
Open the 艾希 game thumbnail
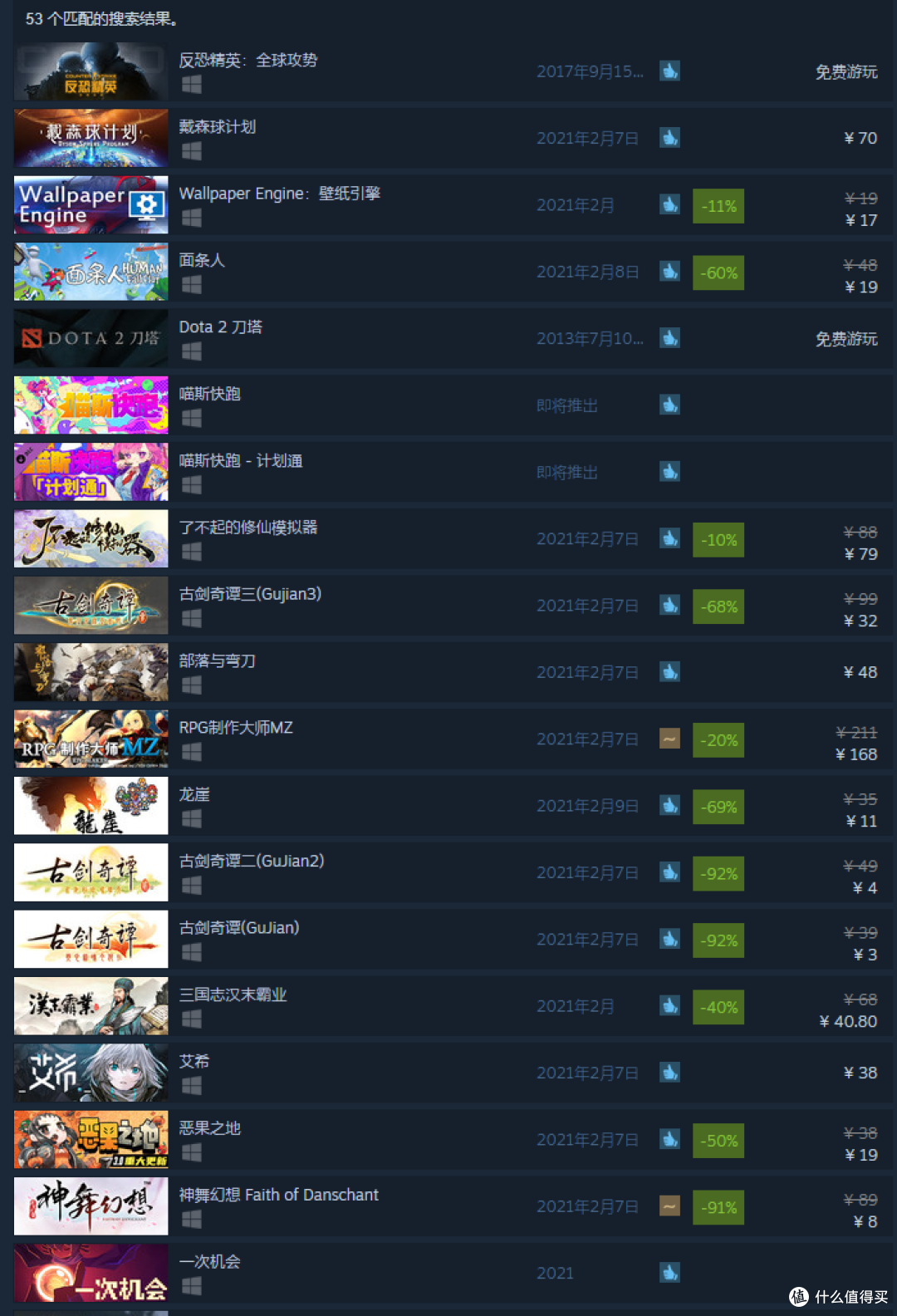coord(91,1073)
